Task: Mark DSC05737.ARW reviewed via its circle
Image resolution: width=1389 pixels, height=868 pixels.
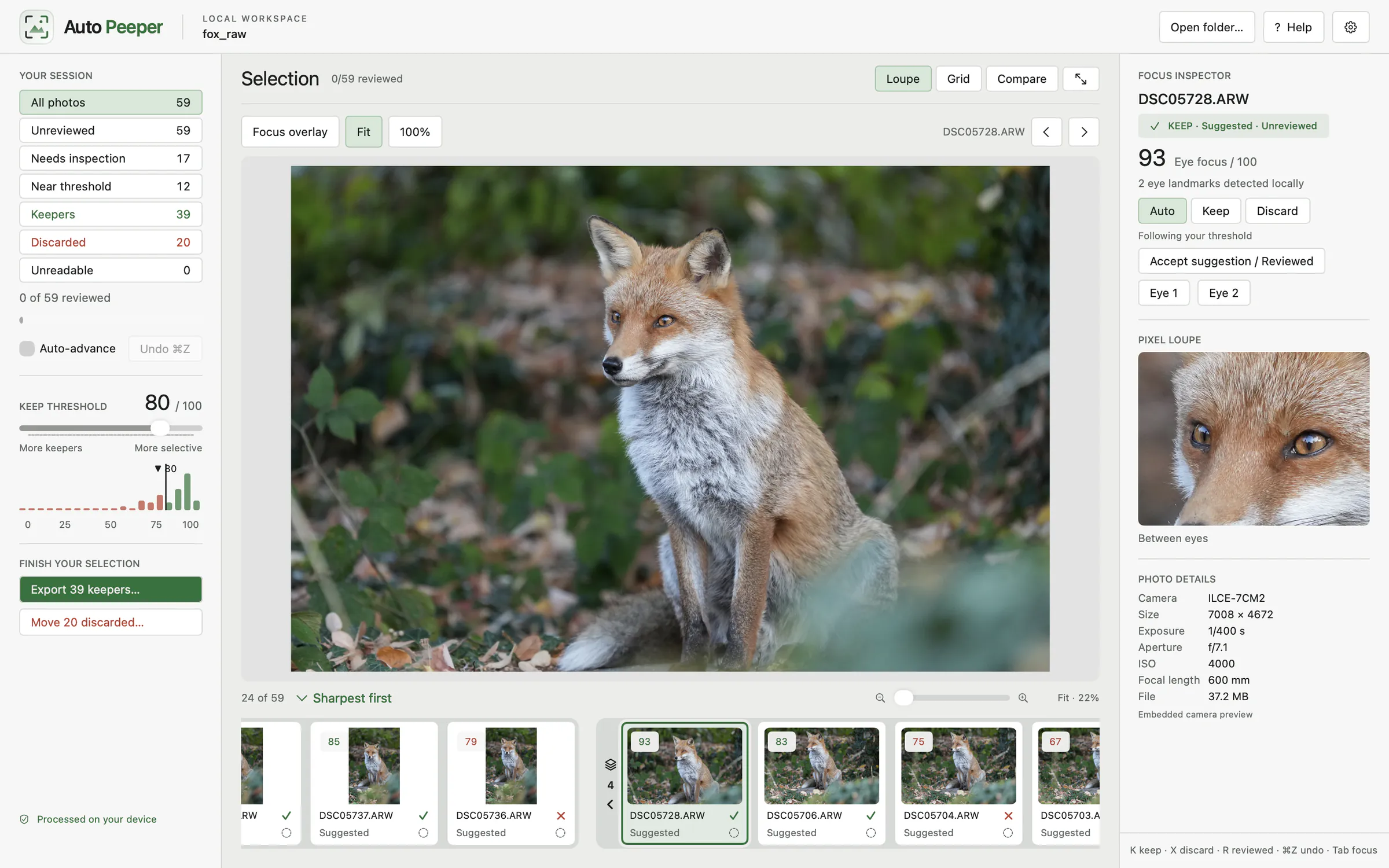Action: [424, 833]
